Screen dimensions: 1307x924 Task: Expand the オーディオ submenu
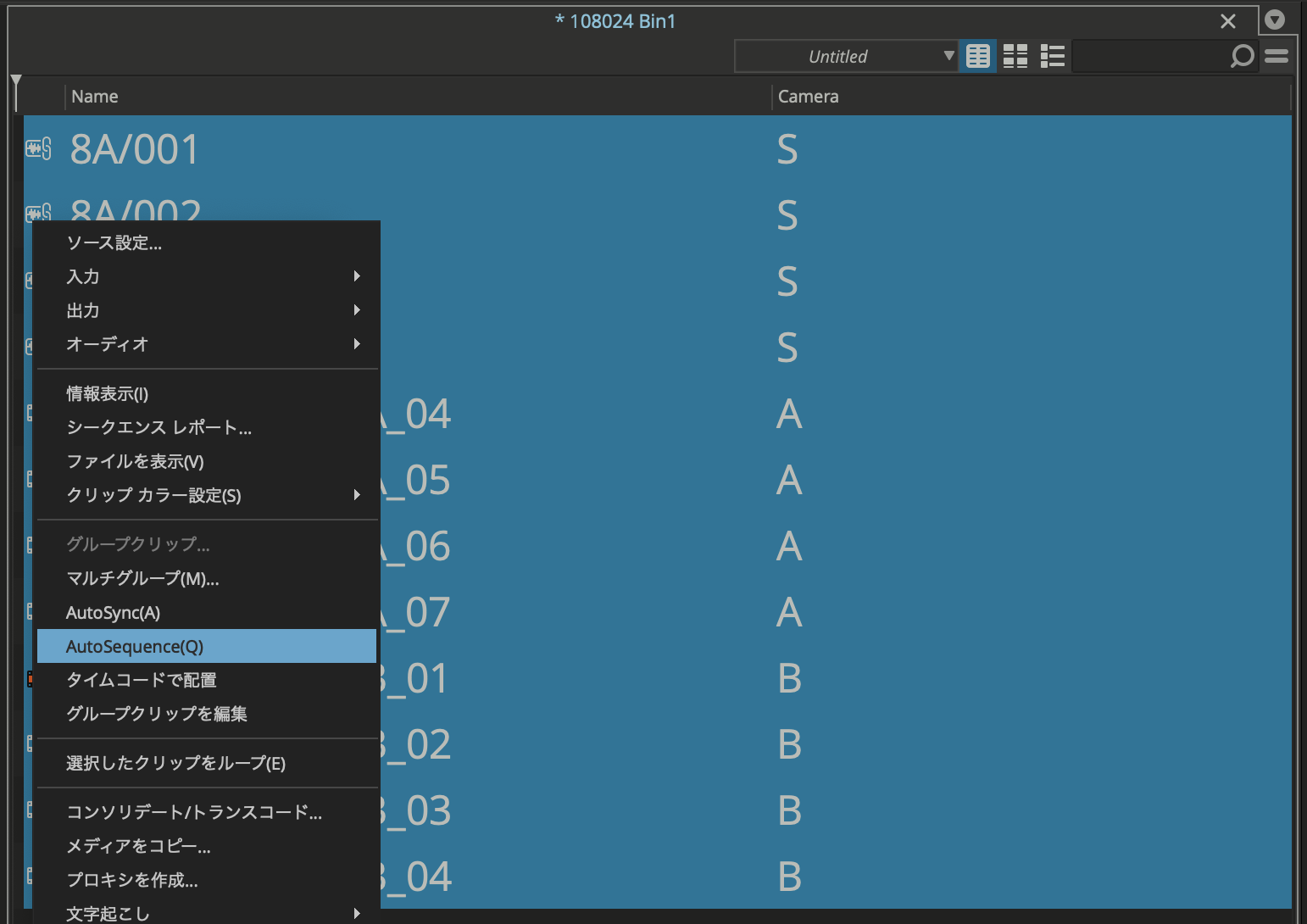[207, 344]
